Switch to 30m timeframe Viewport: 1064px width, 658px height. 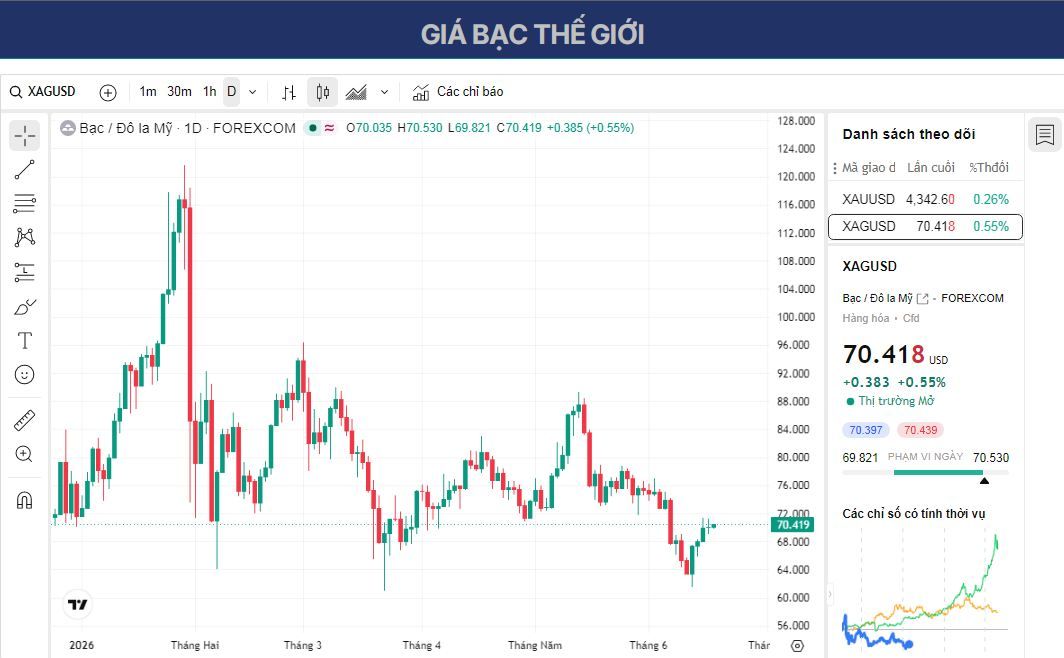click(x=179, y=92)
